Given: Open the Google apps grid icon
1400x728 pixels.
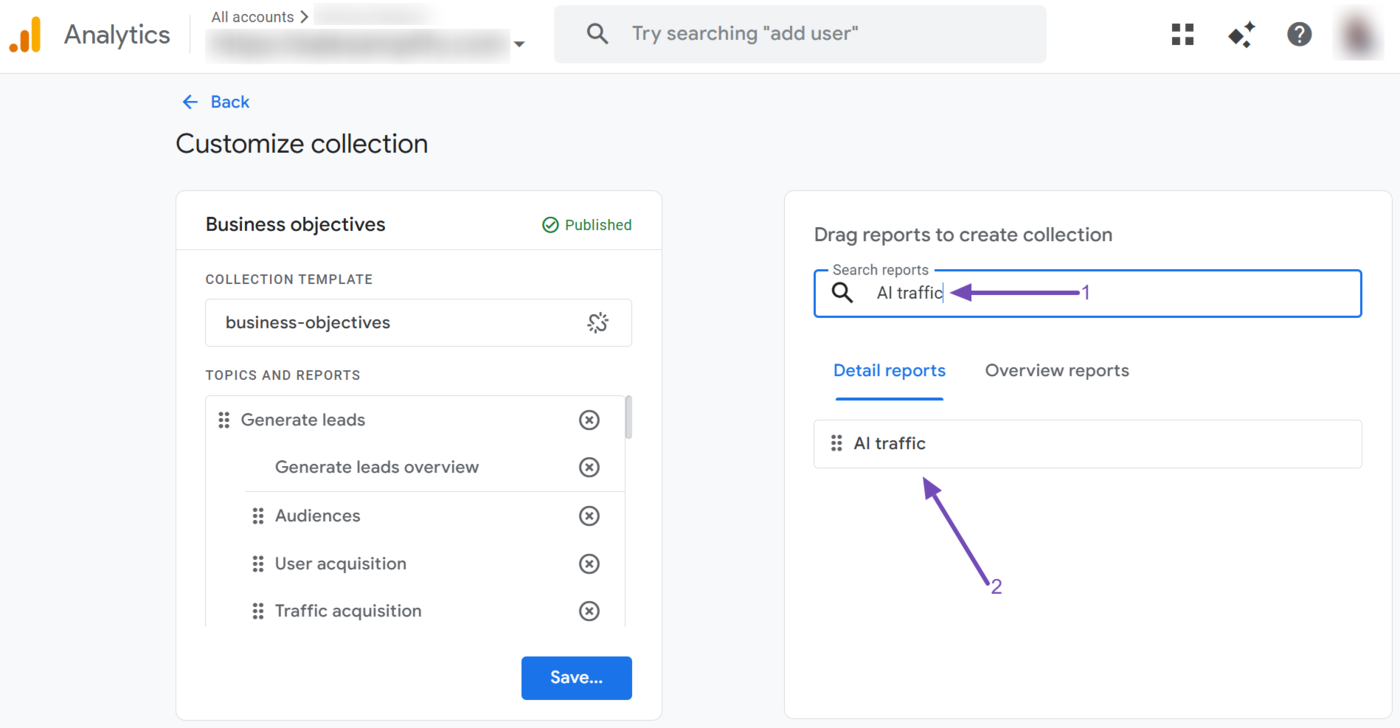Looking at the screenshot, I should tap(1182, 33).
